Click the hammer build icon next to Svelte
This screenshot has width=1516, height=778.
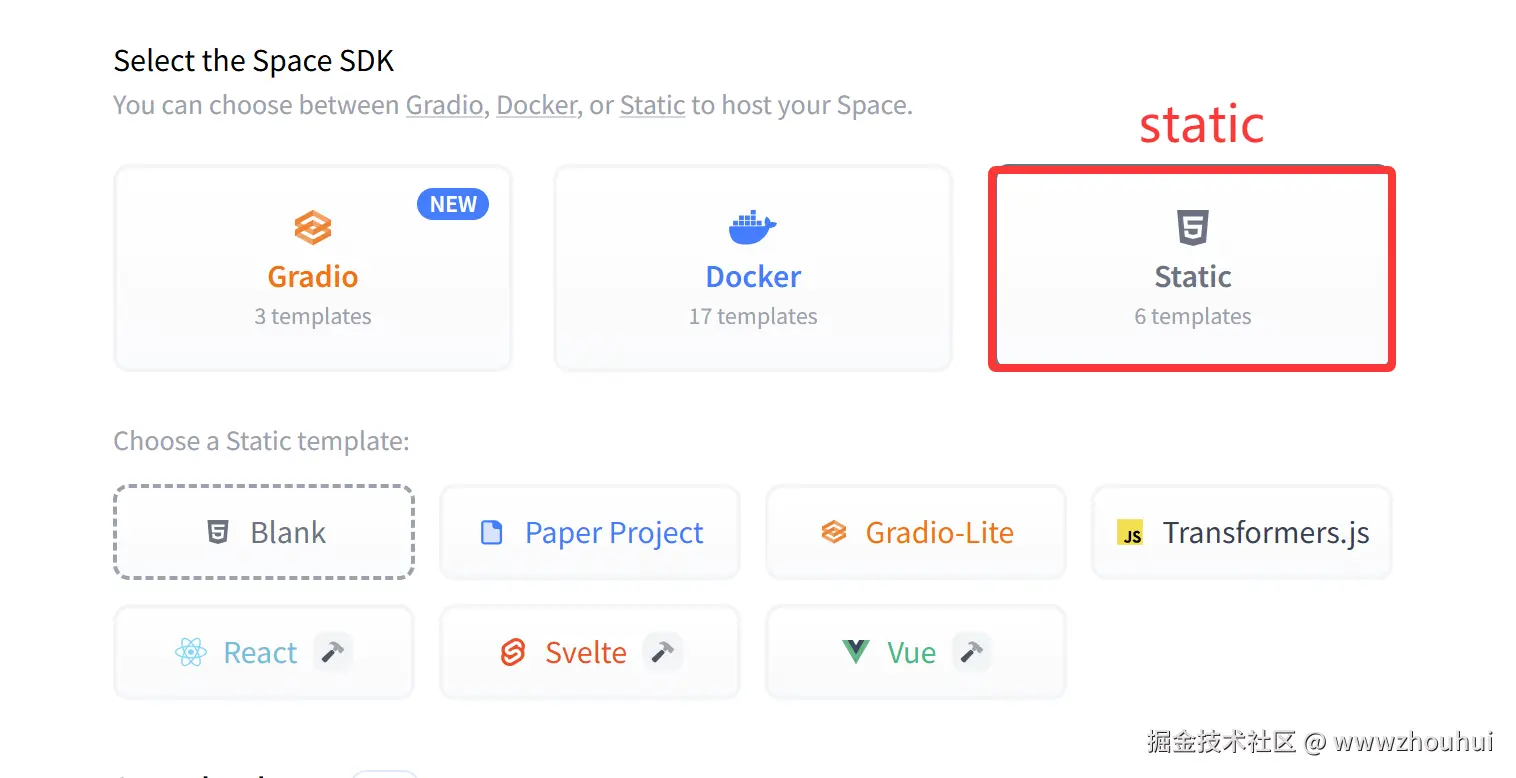pos(662,652)
